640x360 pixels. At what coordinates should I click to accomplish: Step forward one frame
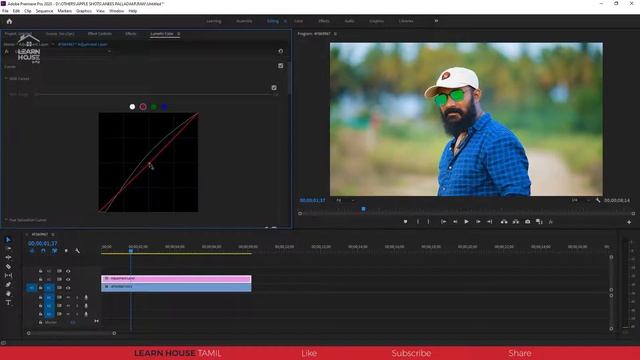click(478, 222)
